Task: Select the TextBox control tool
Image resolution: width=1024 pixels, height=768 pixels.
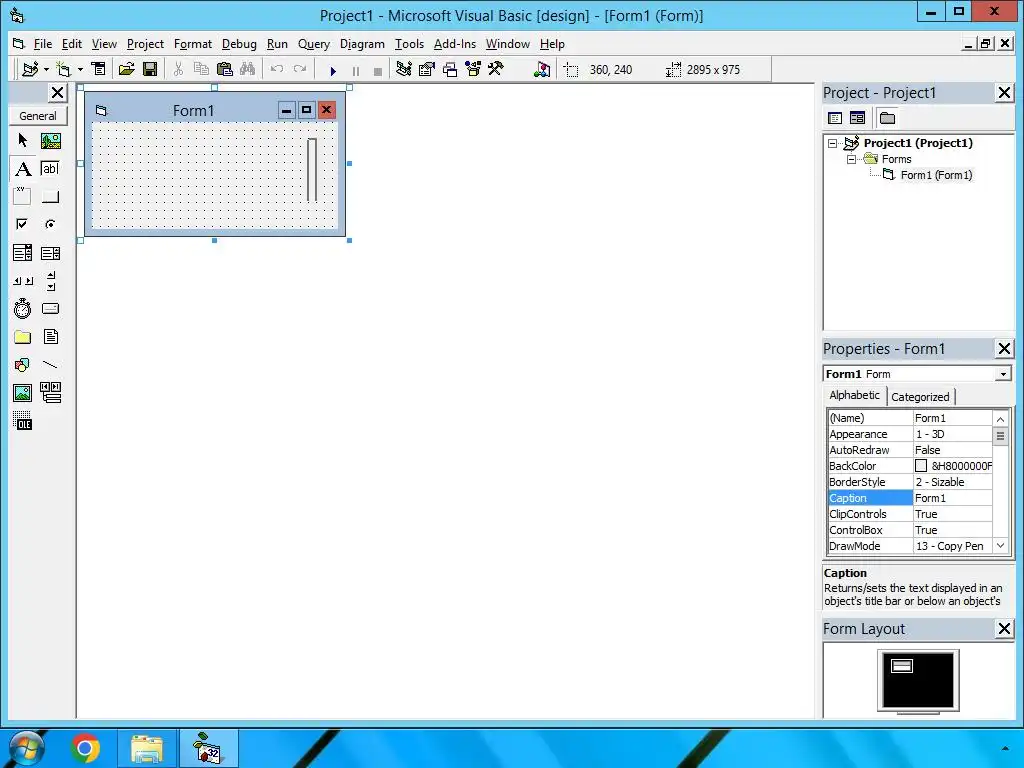Action: click(x=50, y=168)
